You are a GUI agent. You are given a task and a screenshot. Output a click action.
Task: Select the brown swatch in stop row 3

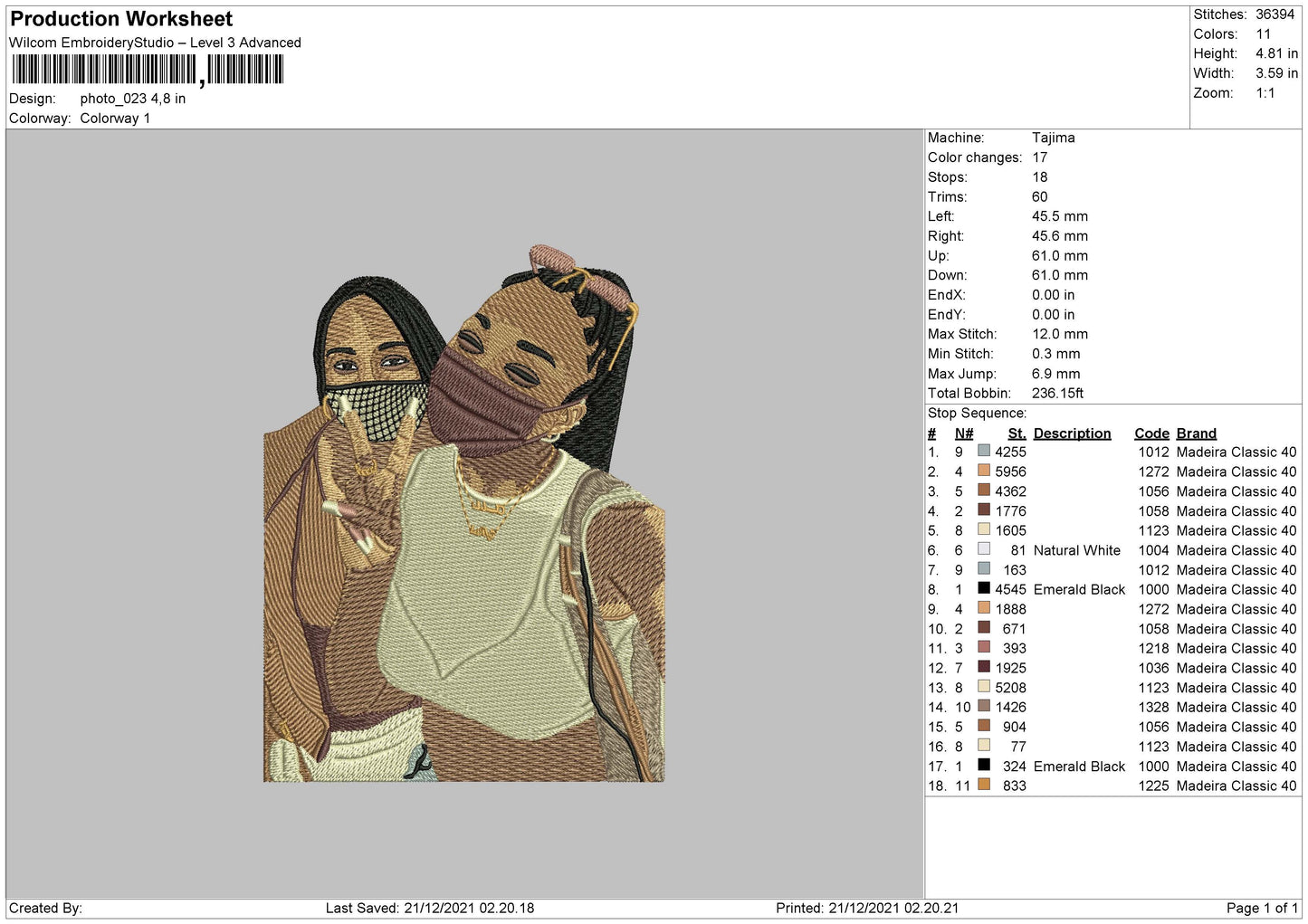984,490
